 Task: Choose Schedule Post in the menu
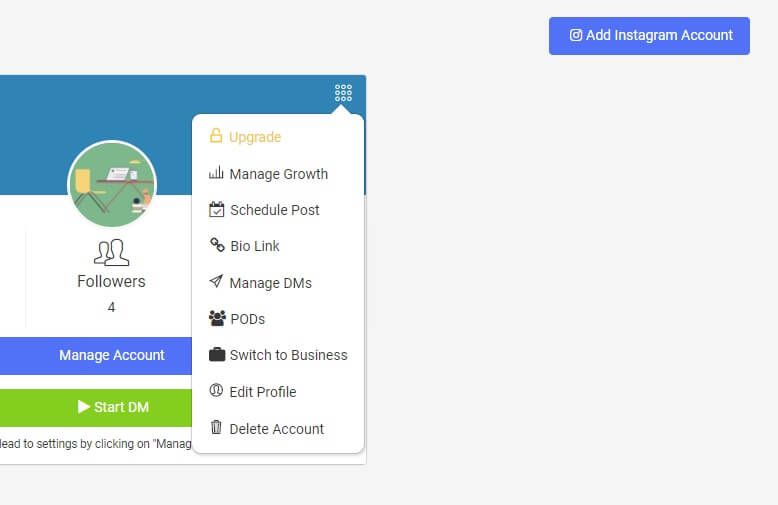(274, 210)
